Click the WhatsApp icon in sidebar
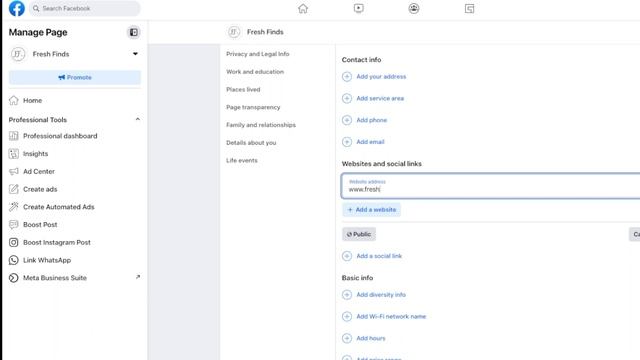Image resolution: width=640 pixels, height=360 pixels. click(x=13, y=260)
